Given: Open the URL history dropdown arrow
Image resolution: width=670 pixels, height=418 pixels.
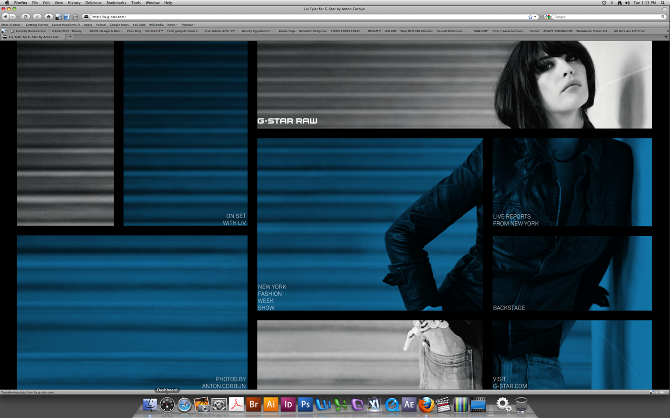Looking at the screenshot, I should pyautogui.click(x=535, y=17).
